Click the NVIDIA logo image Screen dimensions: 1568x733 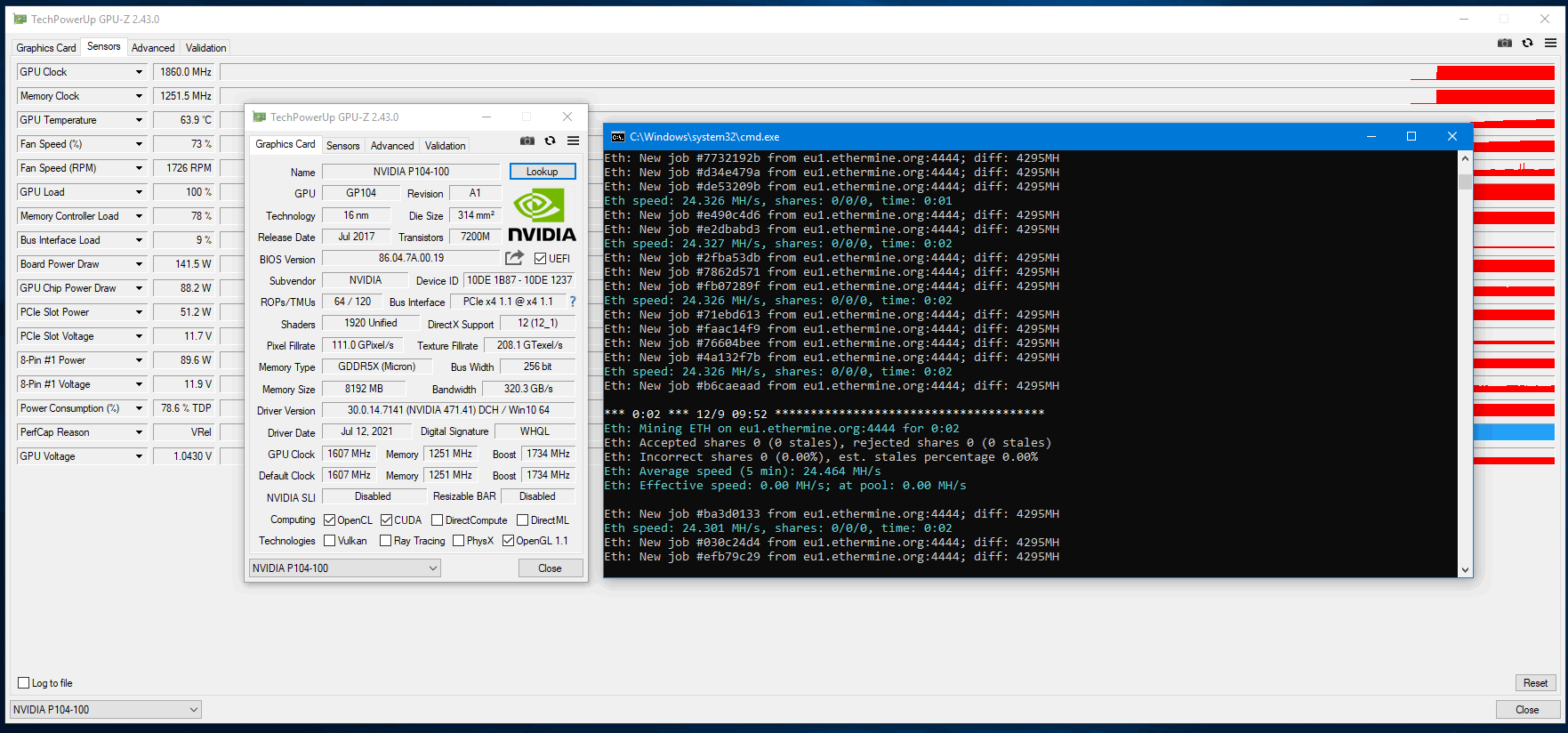542,214
